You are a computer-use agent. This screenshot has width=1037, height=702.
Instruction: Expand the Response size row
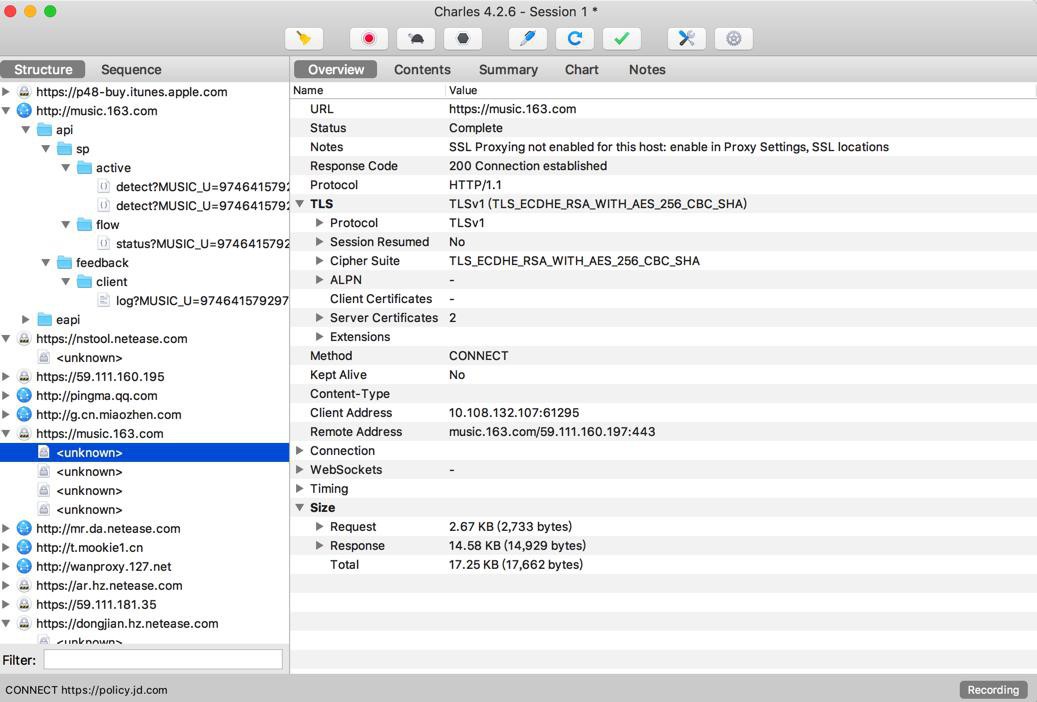point(319,545)
